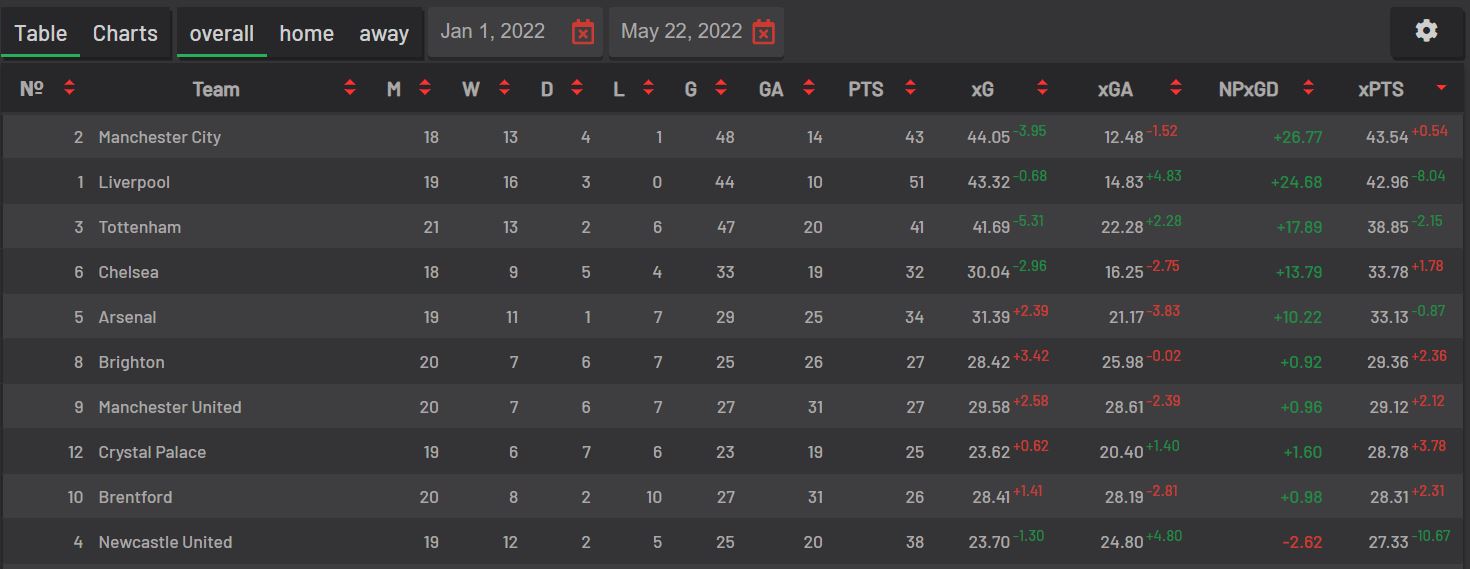The width and height of the screenshot is (1470, 569).
Task: Select the Table tab
Action: (x=41, y=33)
